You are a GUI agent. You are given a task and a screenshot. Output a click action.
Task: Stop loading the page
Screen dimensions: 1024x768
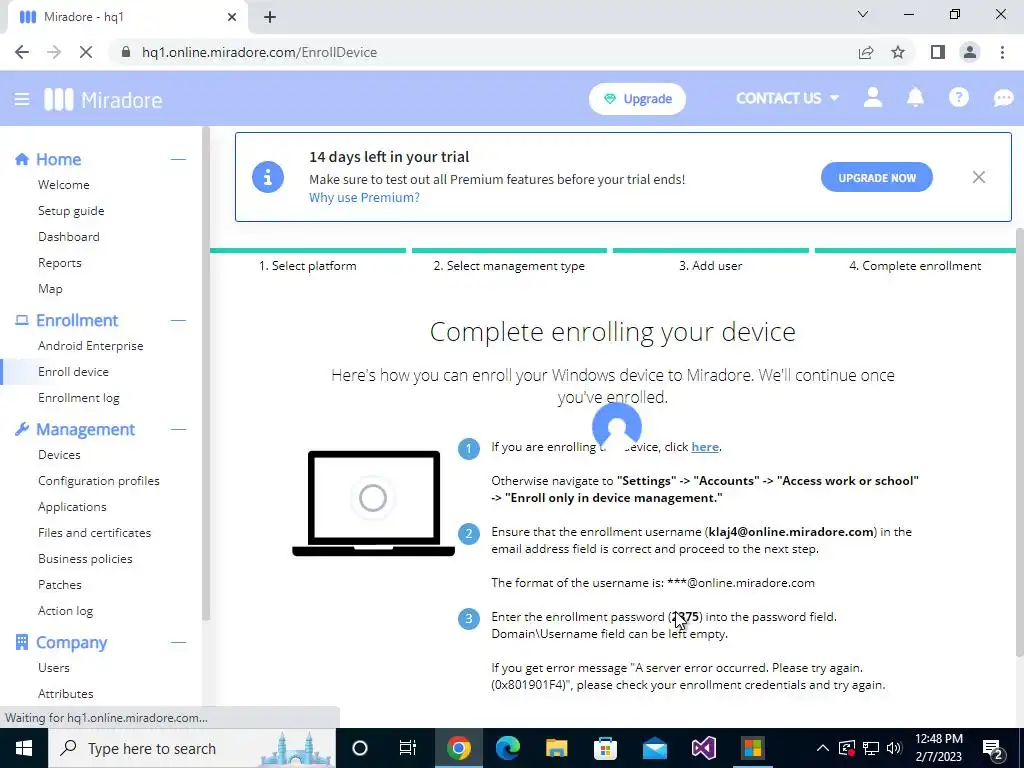[x=86, y=52]
